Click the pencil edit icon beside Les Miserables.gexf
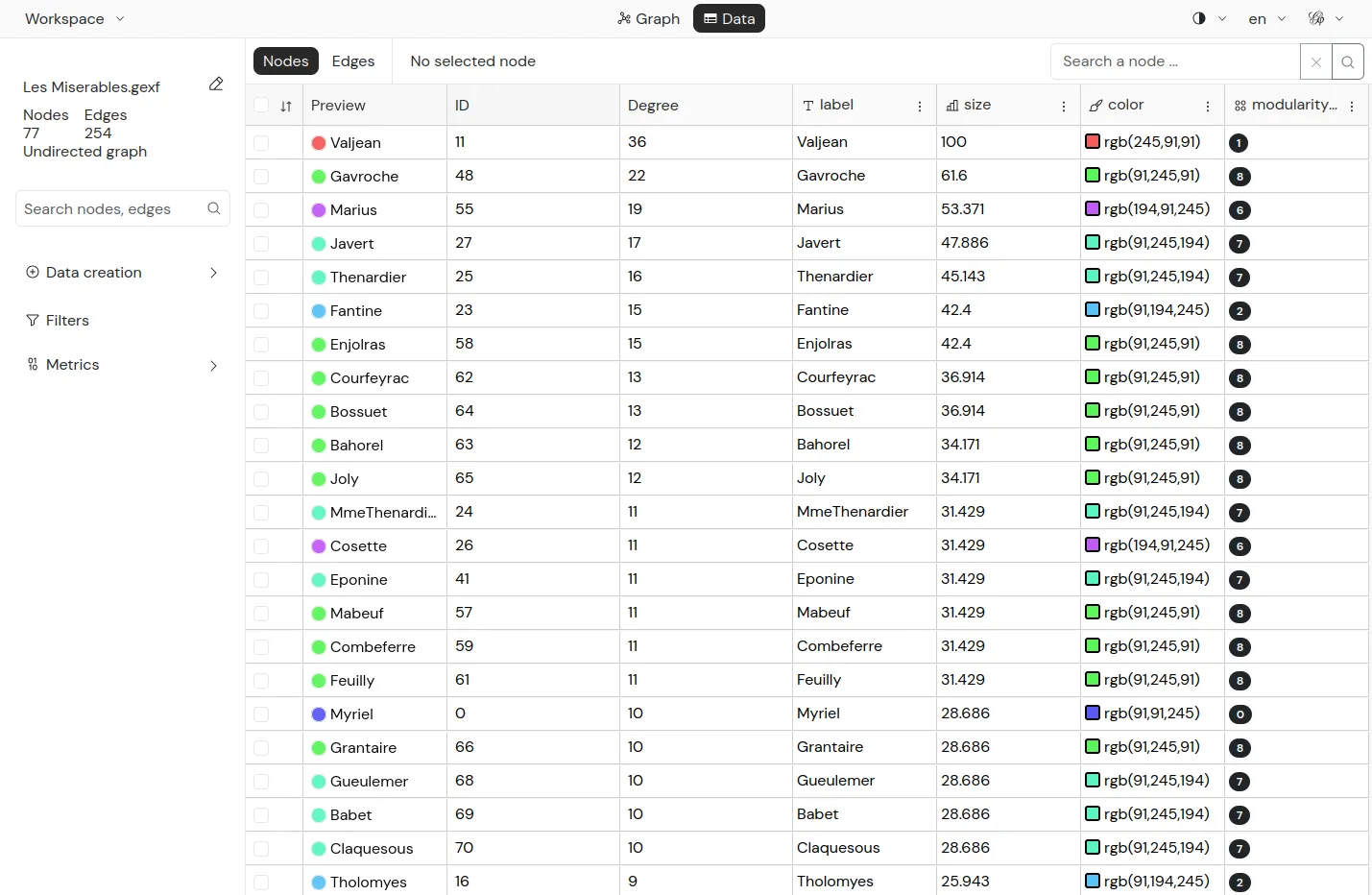 point(216,85)
